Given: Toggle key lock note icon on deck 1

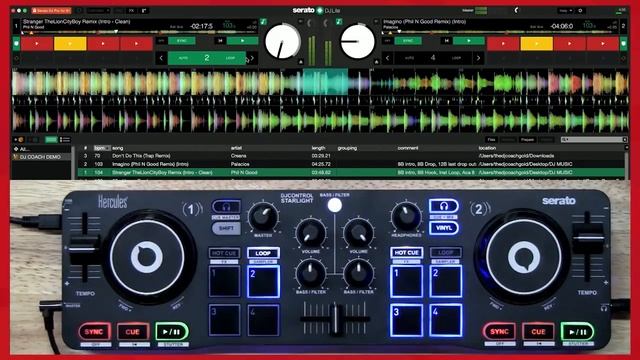Looking at the screenshot, I should (264, 22).
